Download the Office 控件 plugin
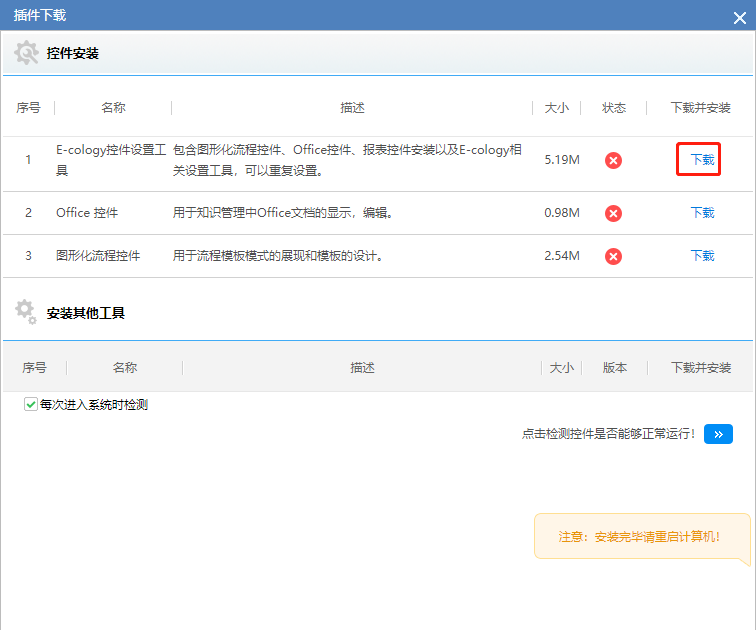756x630 pixels. pos(702,213)
